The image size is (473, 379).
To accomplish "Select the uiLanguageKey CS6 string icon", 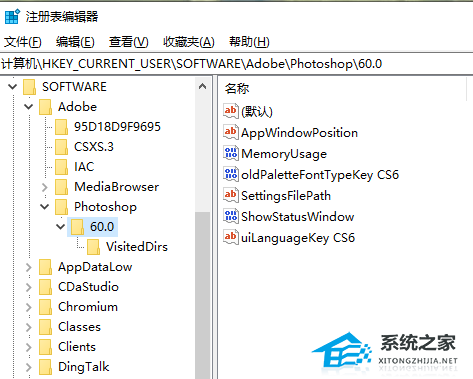I will 231,237.
